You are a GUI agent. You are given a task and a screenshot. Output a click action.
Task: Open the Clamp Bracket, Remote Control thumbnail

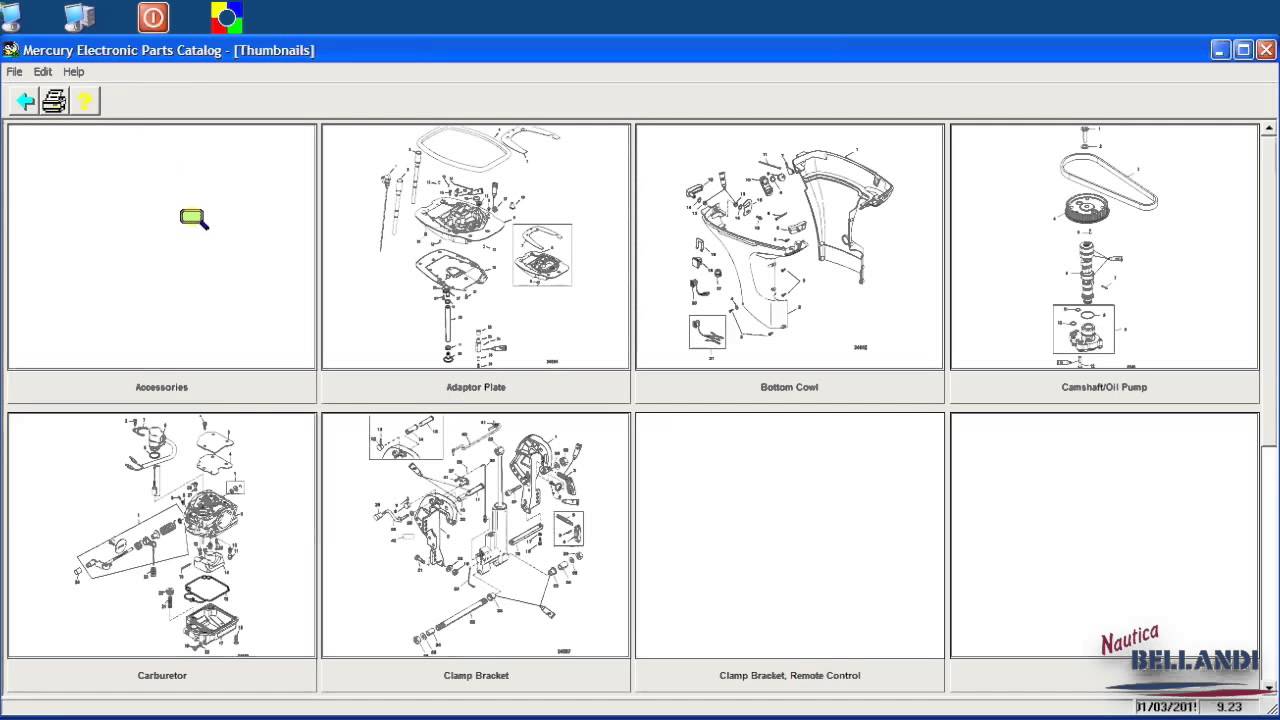[x=790, y=535]
